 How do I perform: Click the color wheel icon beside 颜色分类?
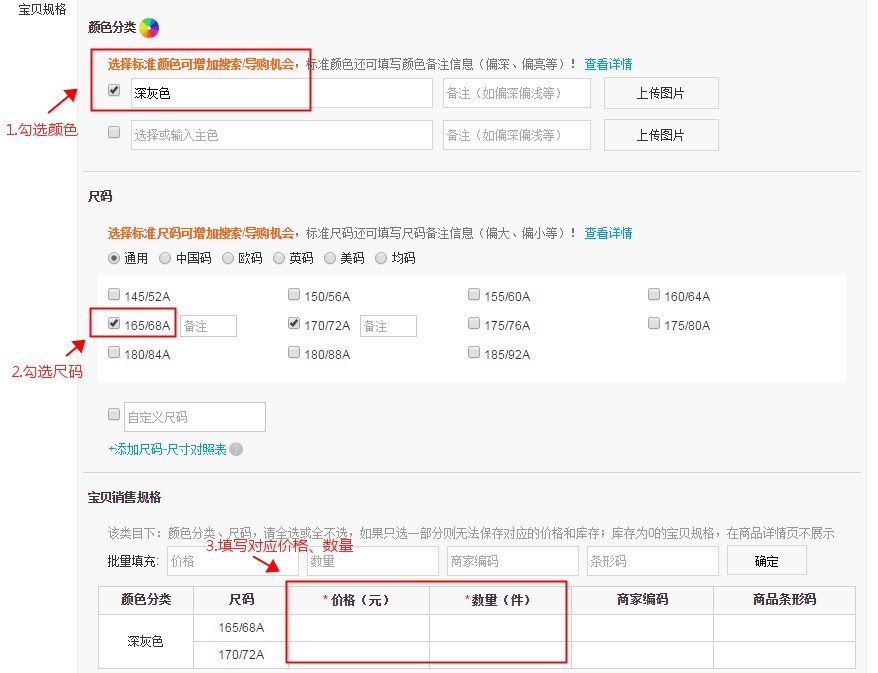tap(148, 27)
